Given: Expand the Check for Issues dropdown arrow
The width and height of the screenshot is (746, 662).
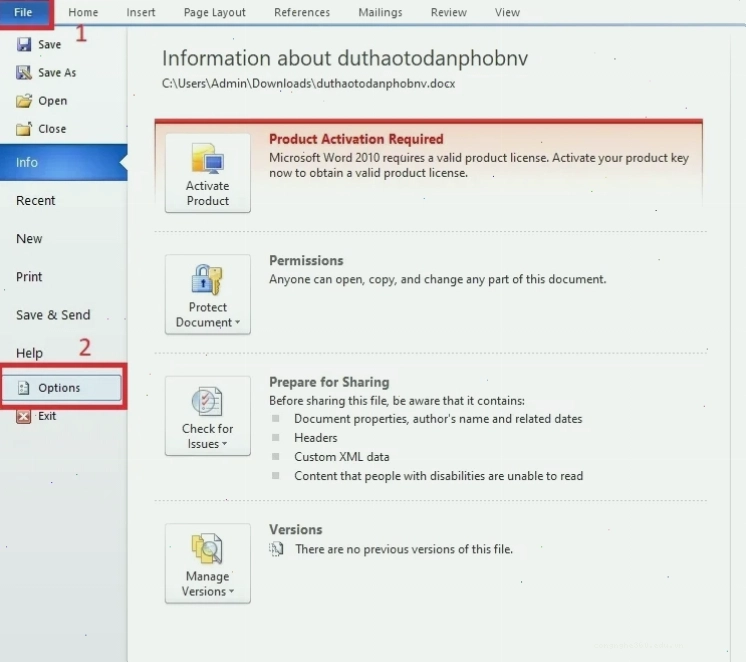Looking at the screenshot, I should tap(225, 444).
